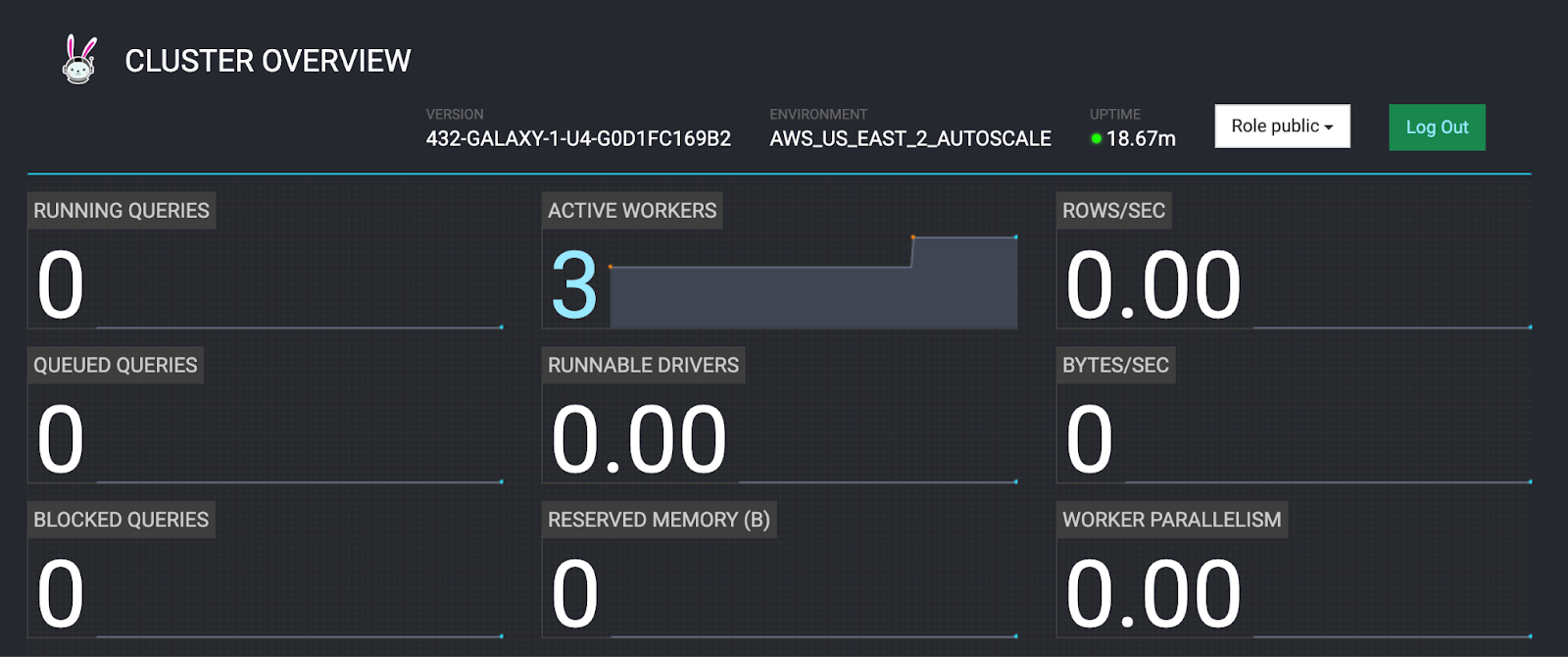This screenshot has width=1568, height=657.
Task: Click the Bytes/Sec label
Action: pos(1115,365)
